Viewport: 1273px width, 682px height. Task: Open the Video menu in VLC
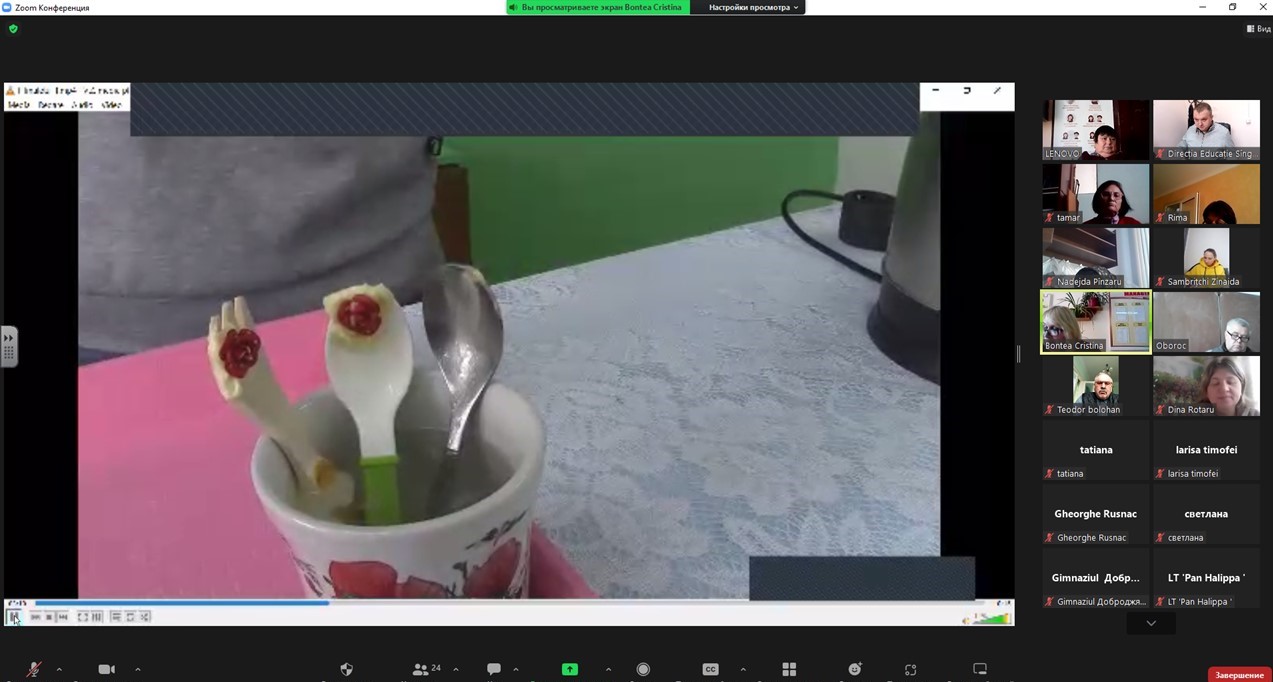tap(112, 105)
